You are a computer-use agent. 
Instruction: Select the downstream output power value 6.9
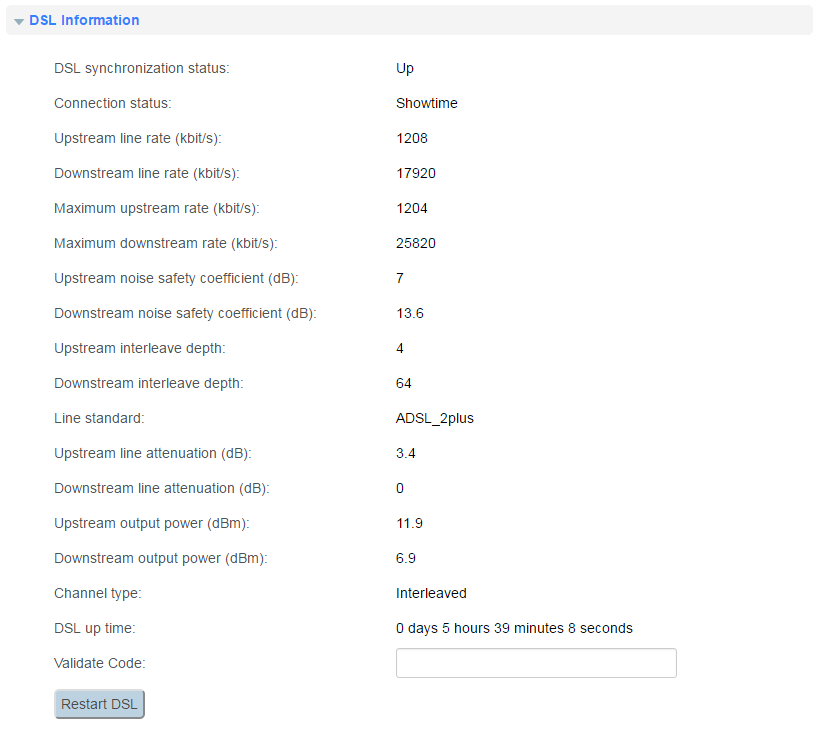[x=405, y=558]
